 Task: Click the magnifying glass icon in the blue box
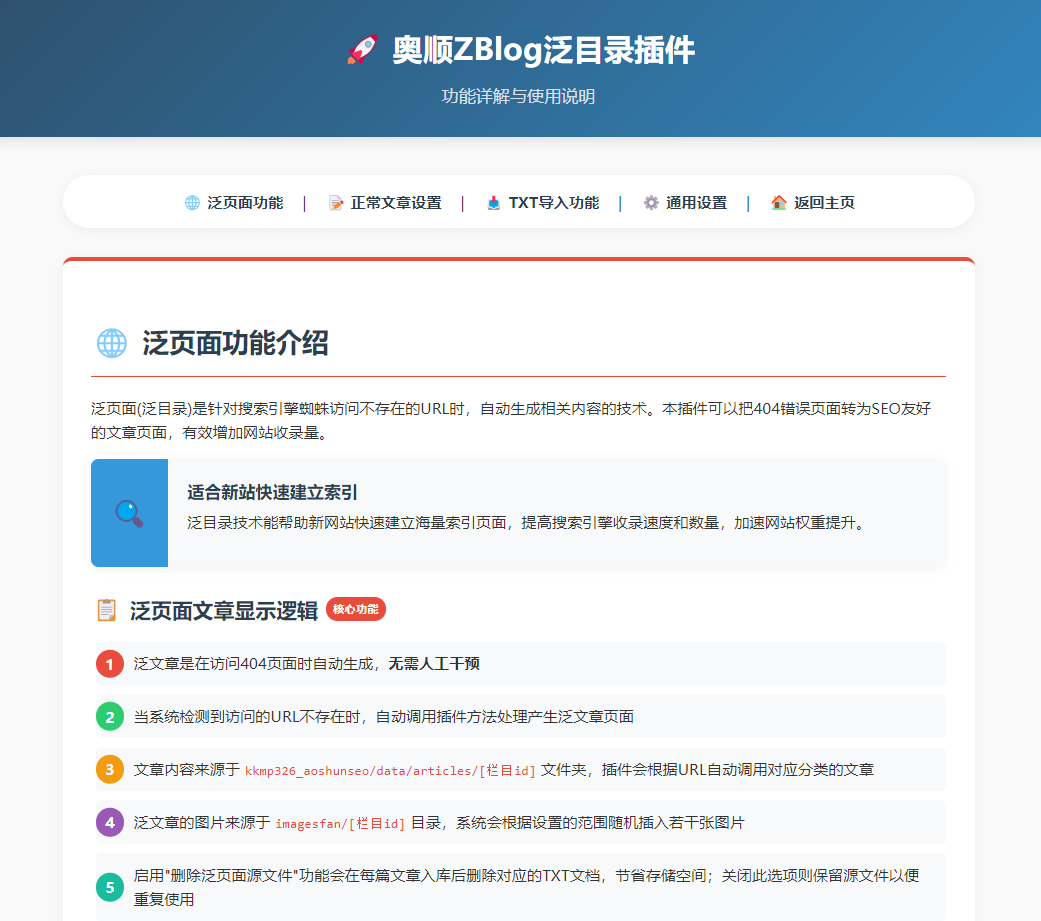click(129, 513)
